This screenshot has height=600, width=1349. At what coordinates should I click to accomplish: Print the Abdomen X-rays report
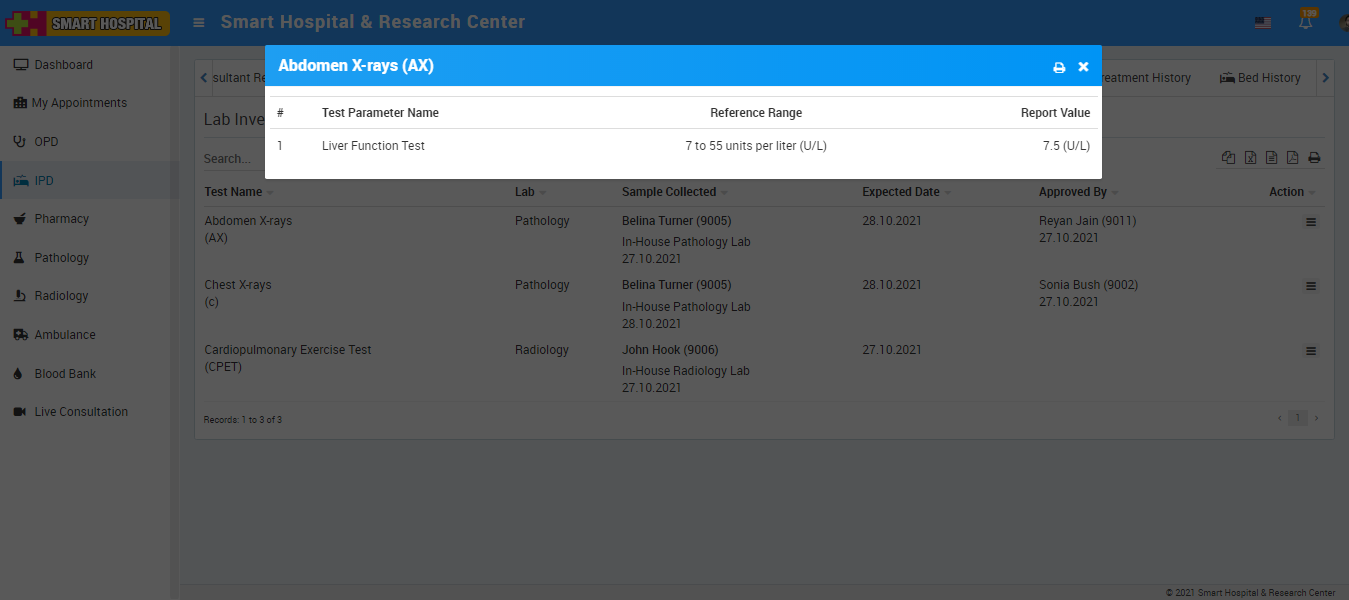pos(1059,67)
